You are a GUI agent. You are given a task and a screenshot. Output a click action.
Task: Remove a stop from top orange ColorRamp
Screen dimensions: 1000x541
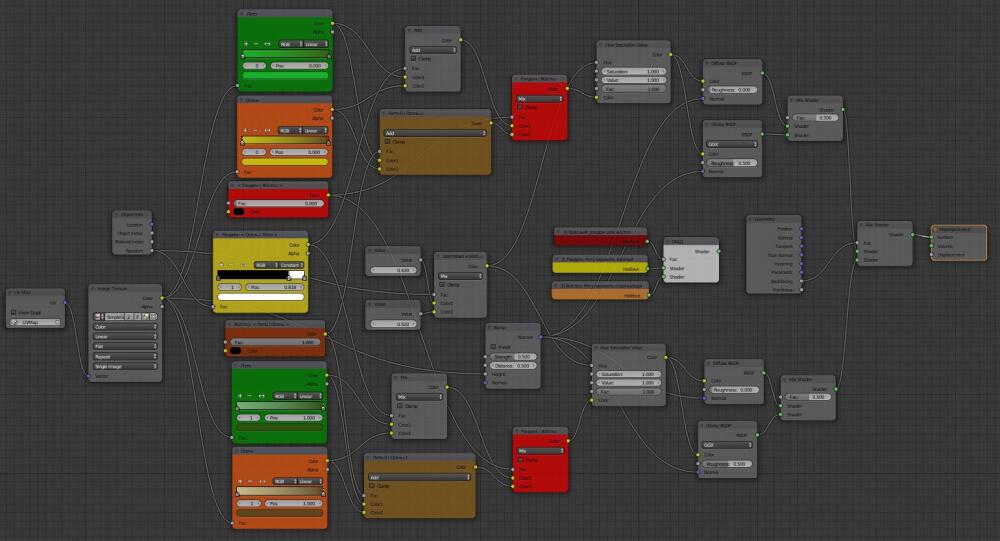click(256, 130)
